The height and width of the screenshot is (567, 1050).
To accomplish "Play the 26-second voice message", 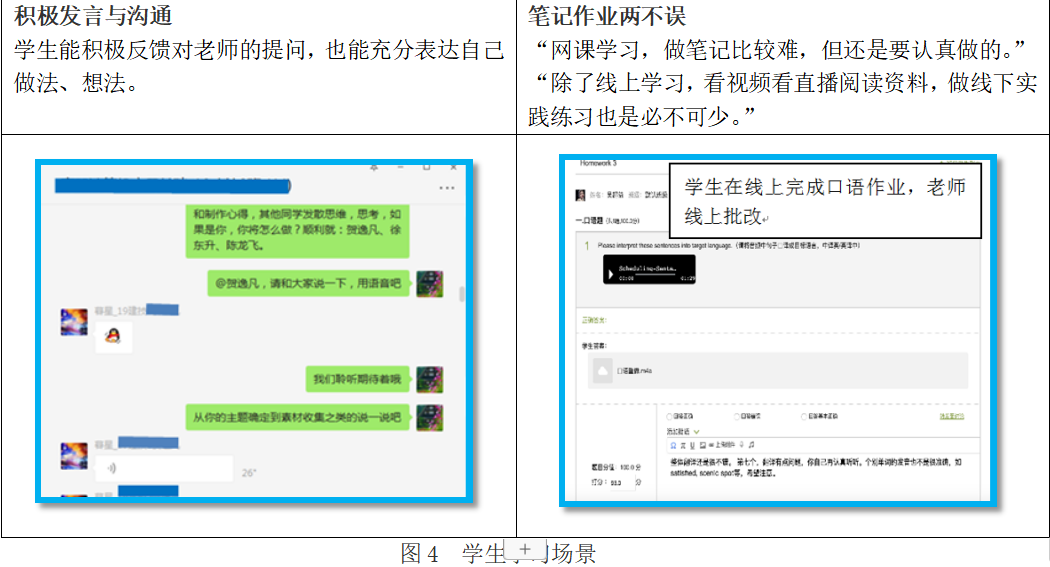I will click(x=165, y=467).
